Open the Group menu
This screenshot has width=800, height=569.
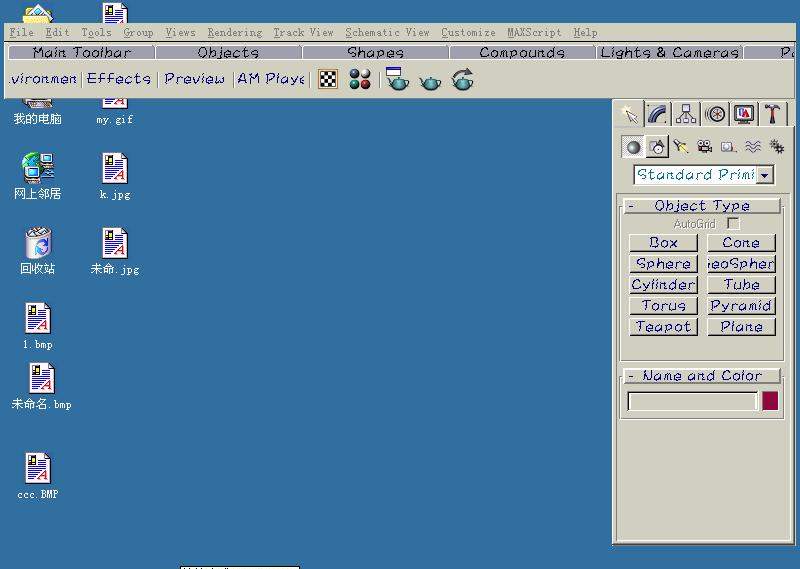[138, 33]
